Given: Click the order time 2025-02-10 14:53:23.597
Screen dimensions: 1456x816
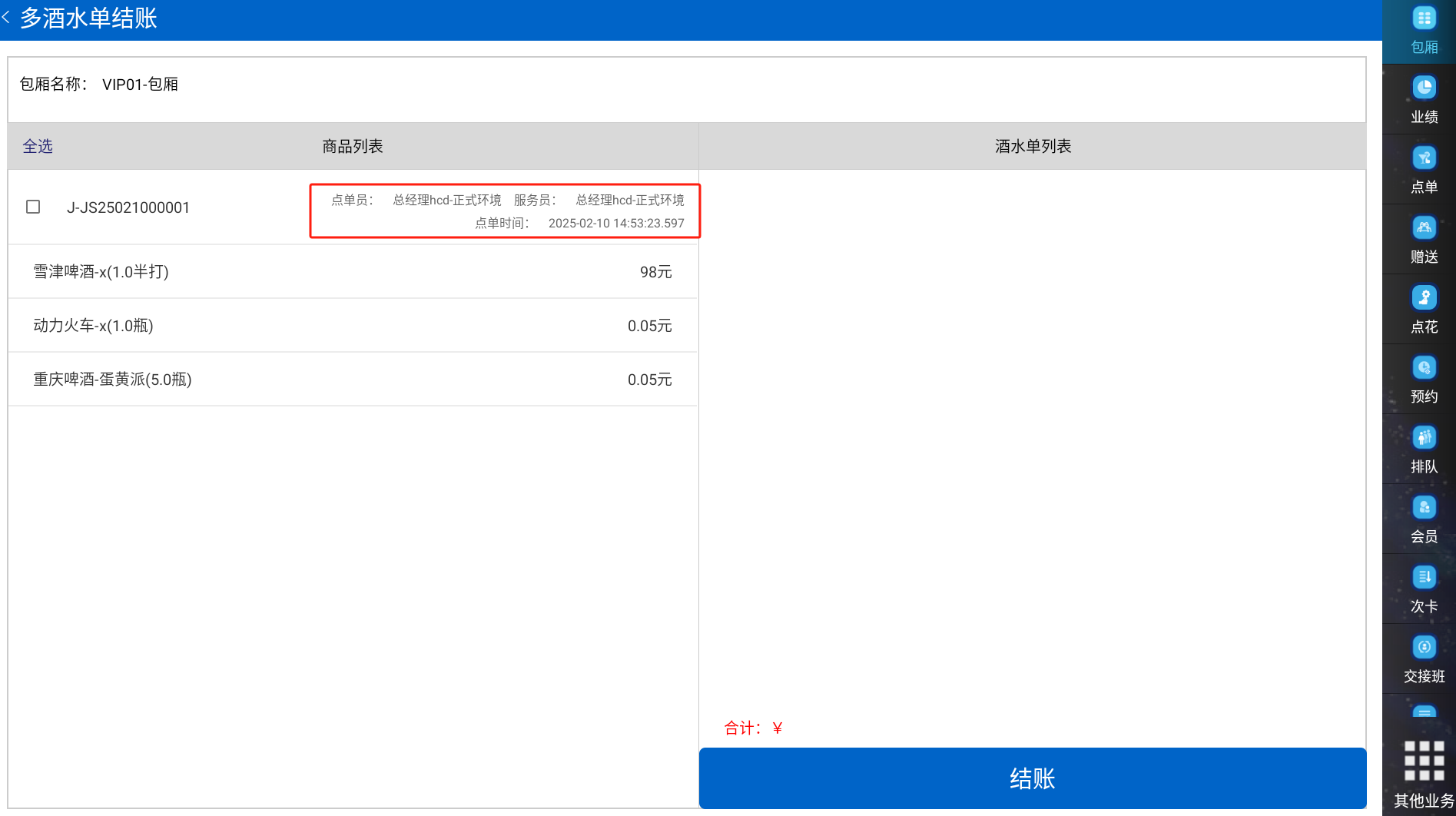Looking at the screenshot, I should coord(616,223).
